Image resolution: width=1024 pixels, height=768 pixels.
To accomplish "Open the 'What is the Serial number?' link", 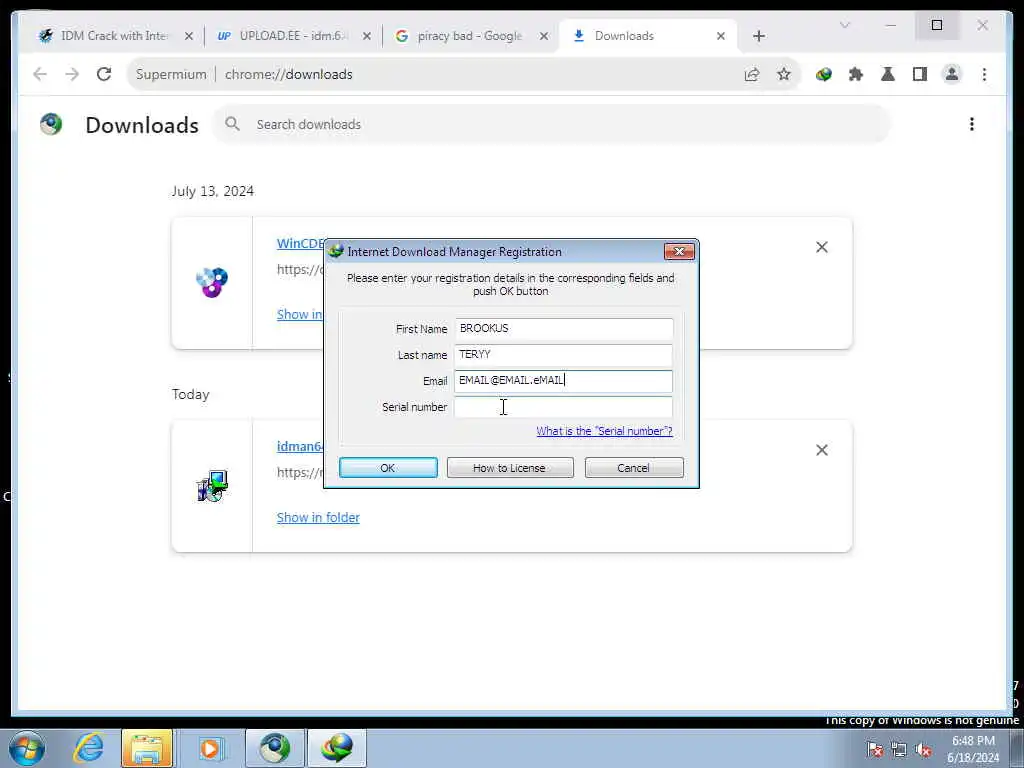I will click(604, 431).
